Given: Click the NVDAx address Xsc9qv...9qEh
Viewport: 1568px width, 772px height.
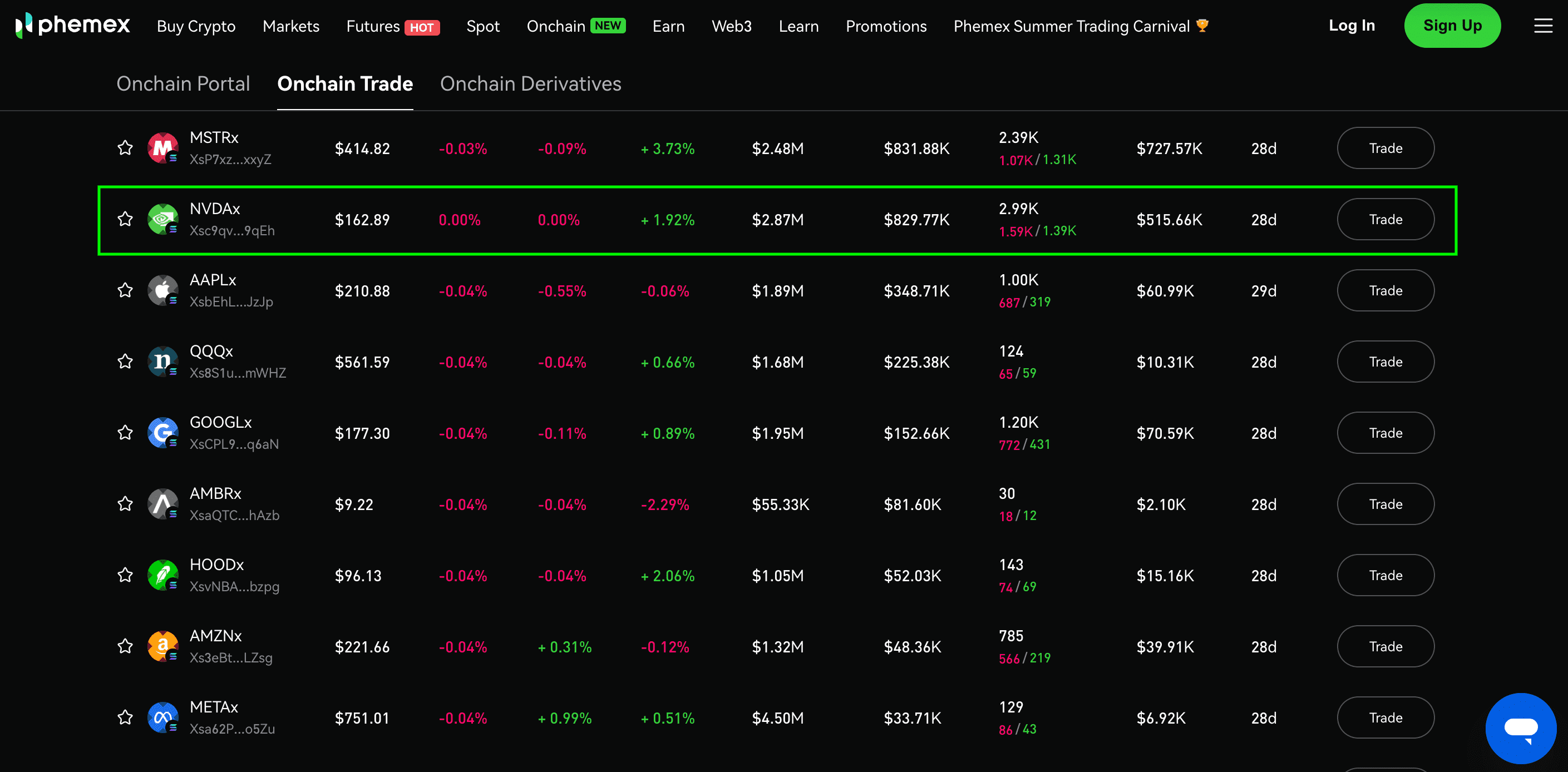Looking at the screenshot, I should click(232, 231).
